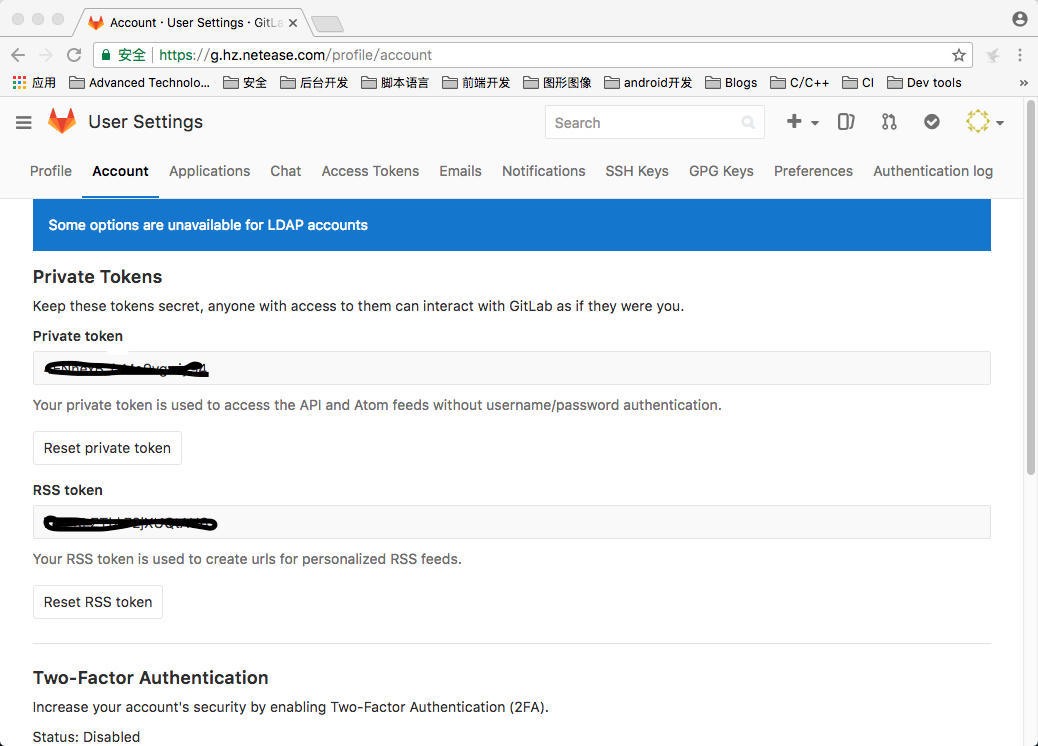Open the GPG Keys tab
Viewport: 1038px width, 746px height.
point(721,171)
